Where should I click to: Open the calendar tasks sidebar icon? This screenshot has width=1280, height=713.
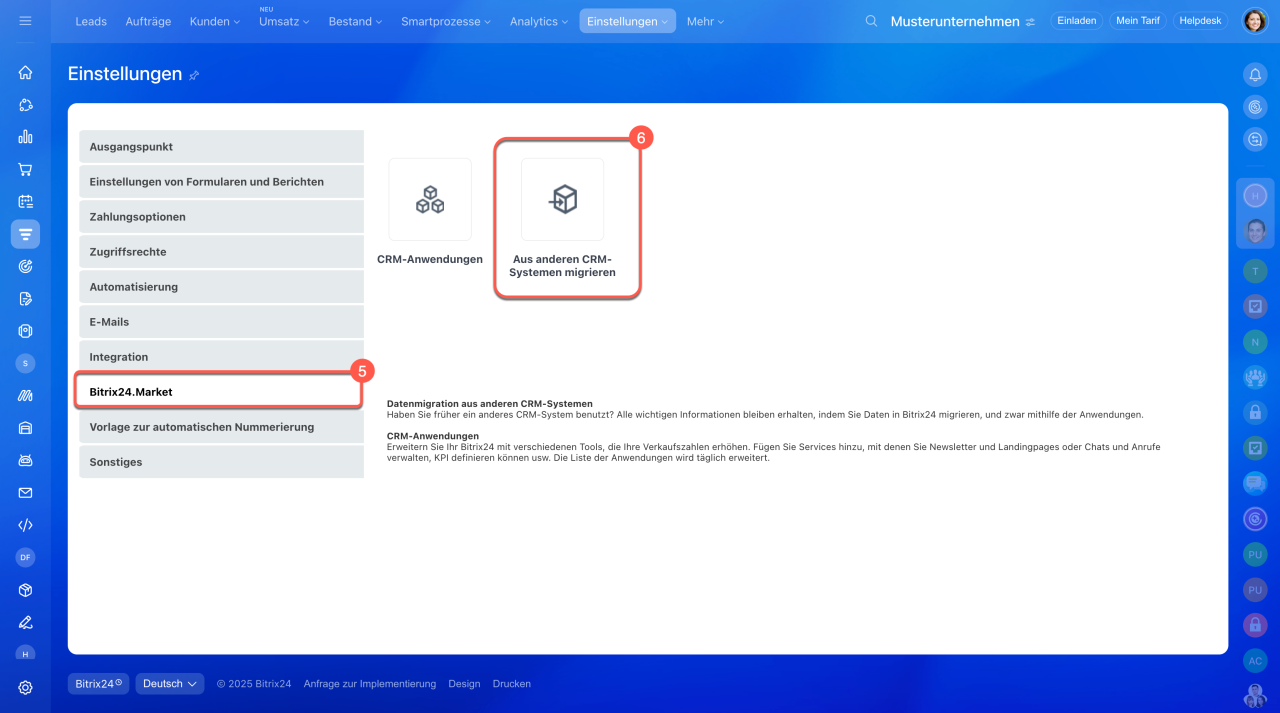tap(25, 201)
